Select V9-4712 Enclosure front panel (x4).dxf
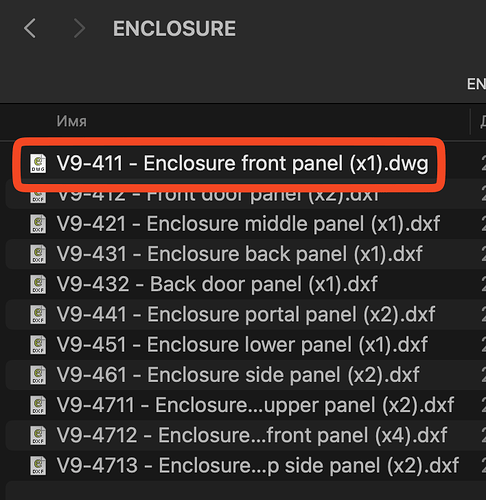 point(246,435)
